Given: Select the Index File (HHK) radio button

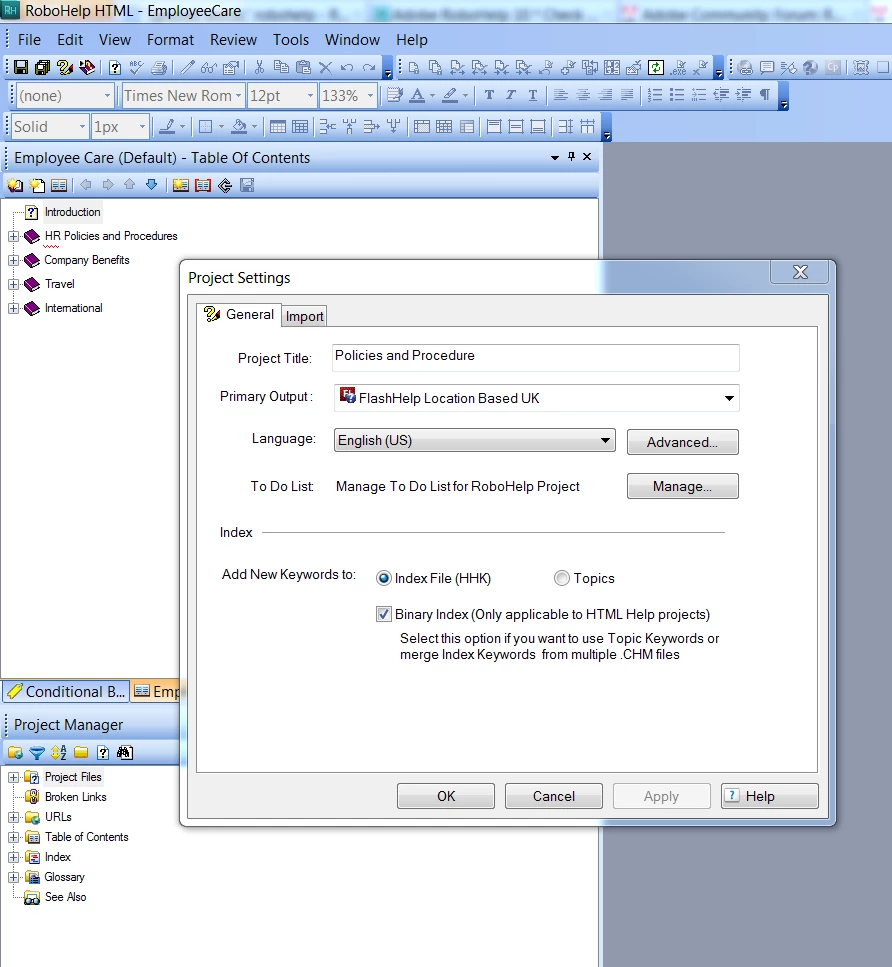Looking at the screenshot, I should click(x=384, y=578).
